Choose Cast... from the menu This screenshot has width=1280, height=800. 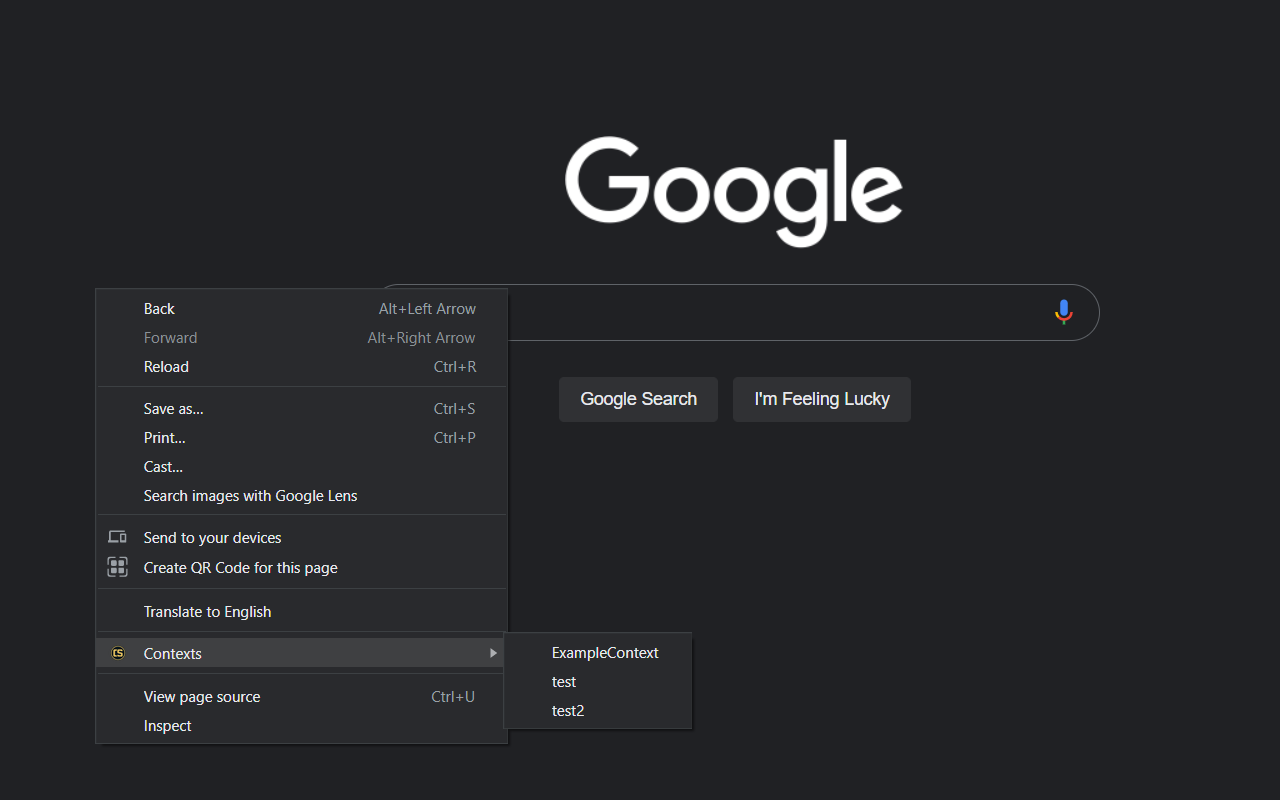[x=302, y=467]
